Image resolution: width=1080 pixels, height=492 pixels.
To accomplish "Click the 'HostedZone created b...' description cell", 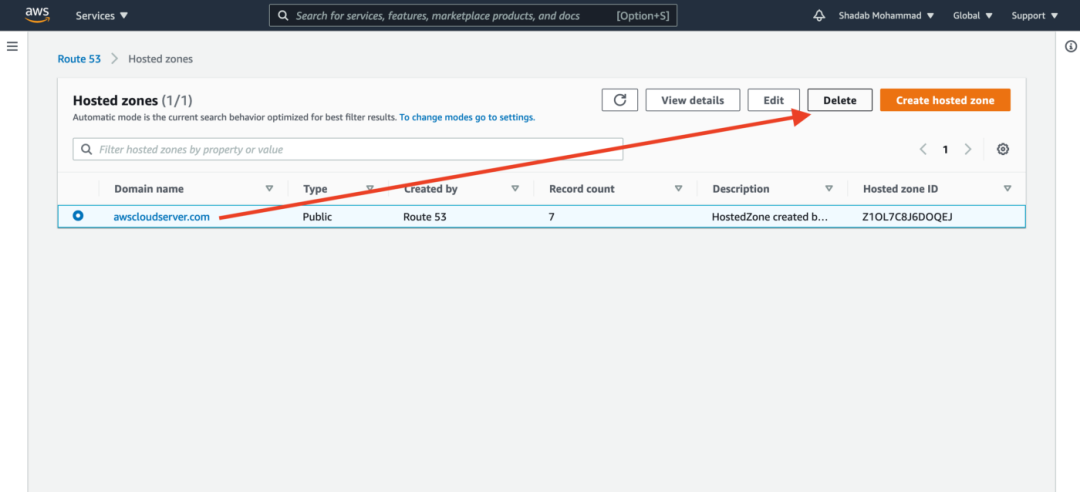I will tap(770, 216).
